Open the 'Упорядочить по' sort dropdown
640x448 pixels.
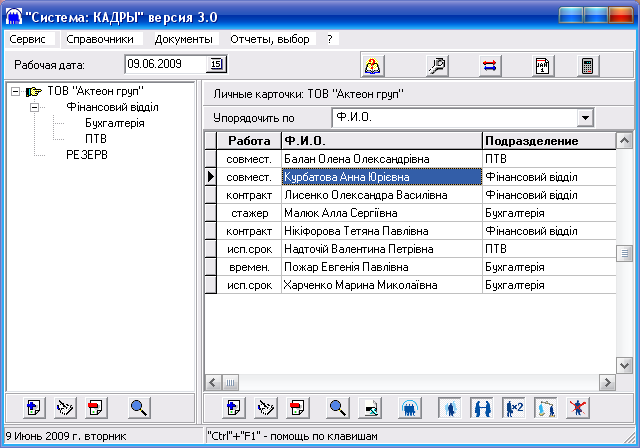(x=584, y=118)
